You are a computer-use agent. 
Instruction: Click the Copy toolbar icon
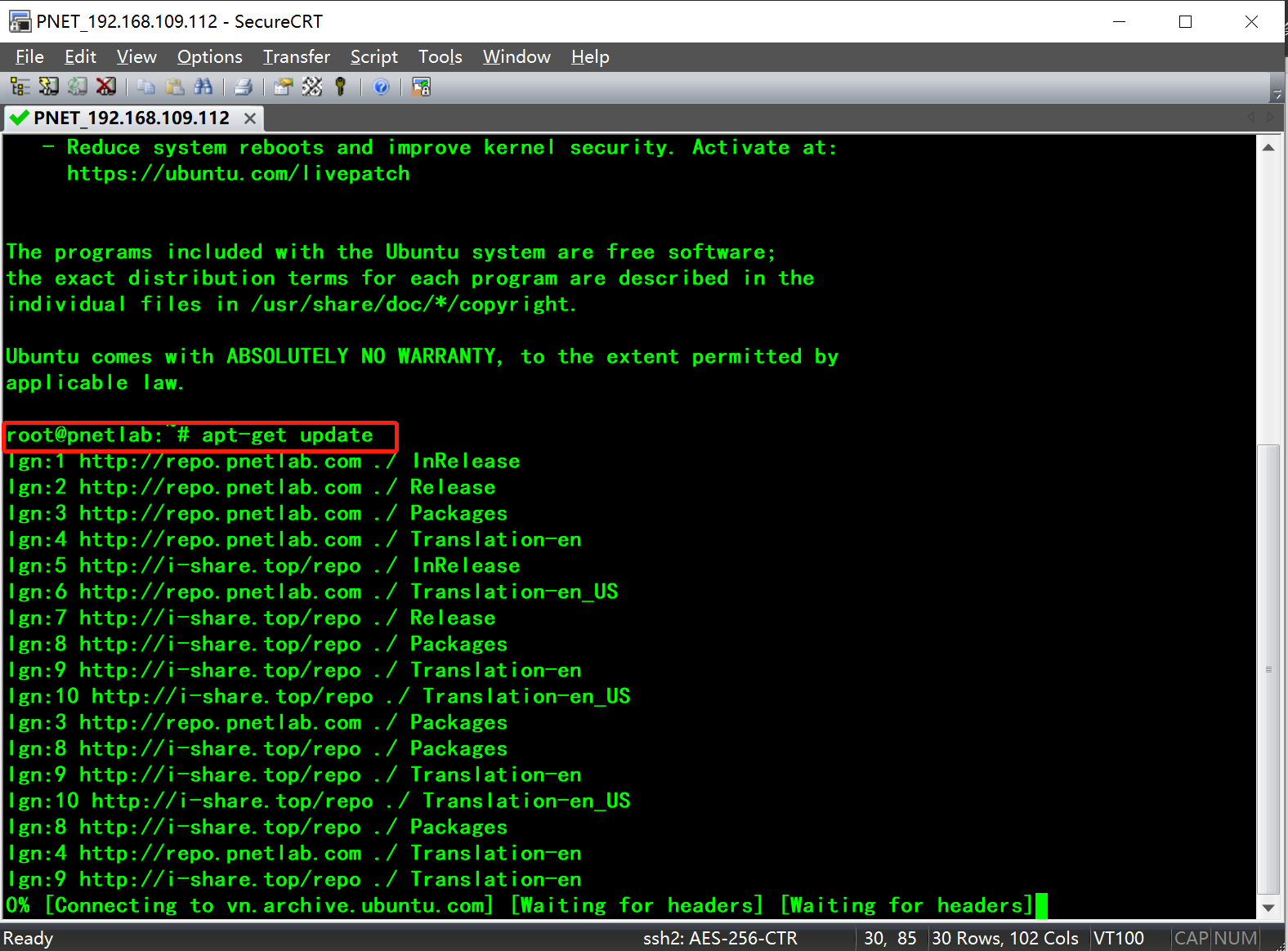[146, 87]
